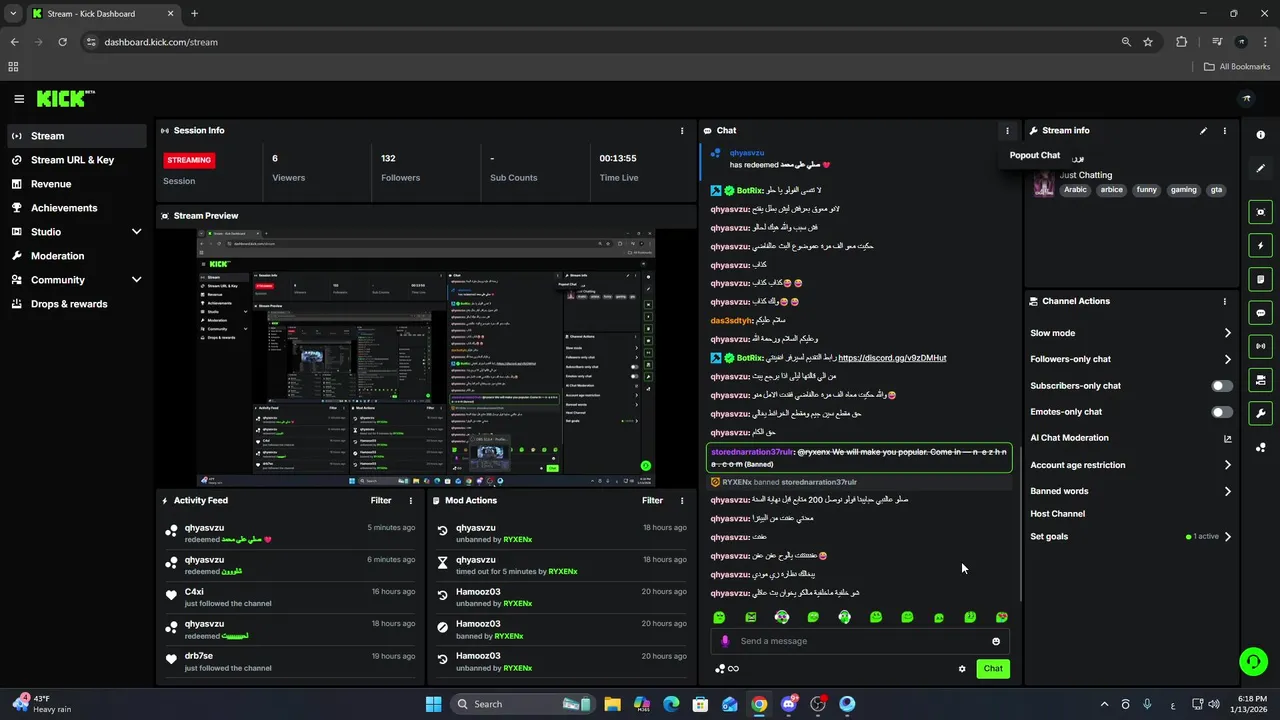Open Account age restriction chevron
This screenshot has height=720, width=1280.
tap(1227, 465)
